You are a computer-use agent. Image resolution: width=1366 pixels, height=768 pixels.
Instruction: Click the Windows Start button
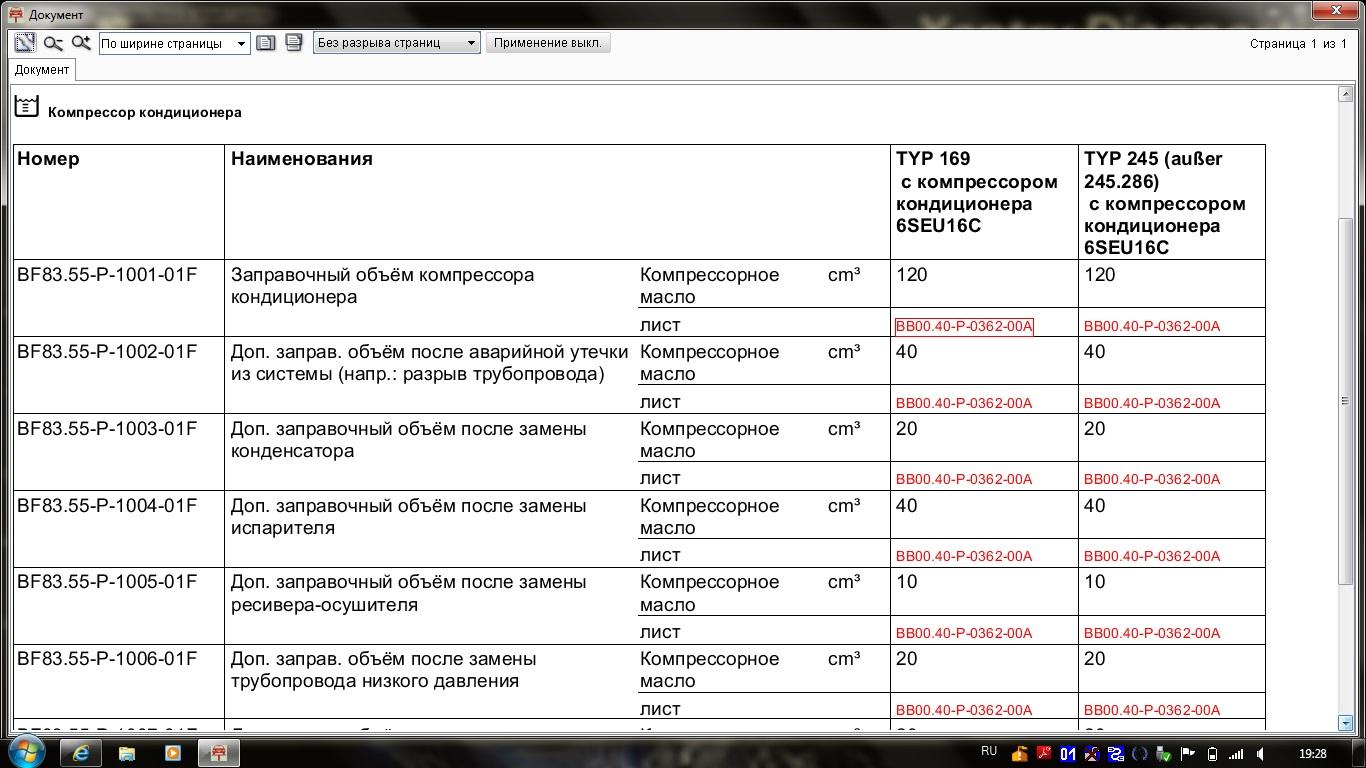(27, 752)
